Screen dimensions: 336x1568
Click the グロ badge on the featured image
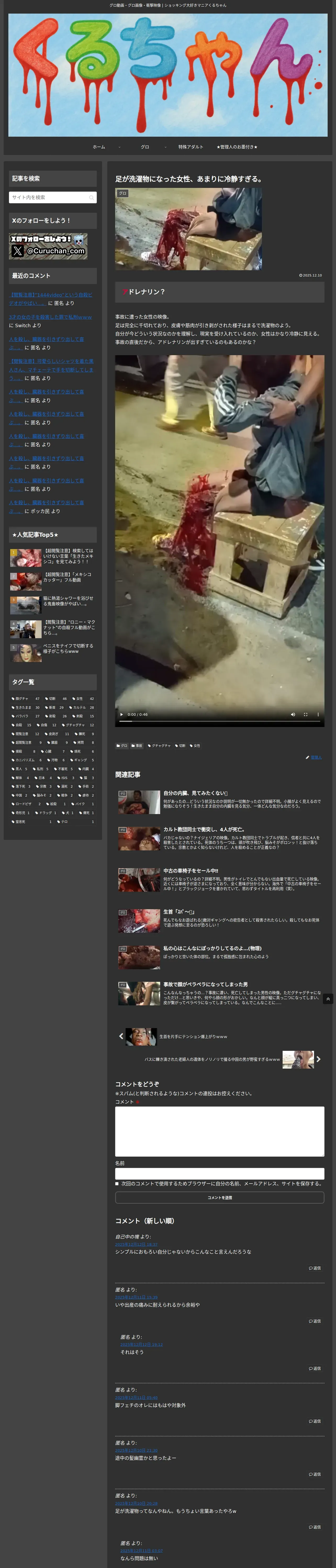click(122, 194)
